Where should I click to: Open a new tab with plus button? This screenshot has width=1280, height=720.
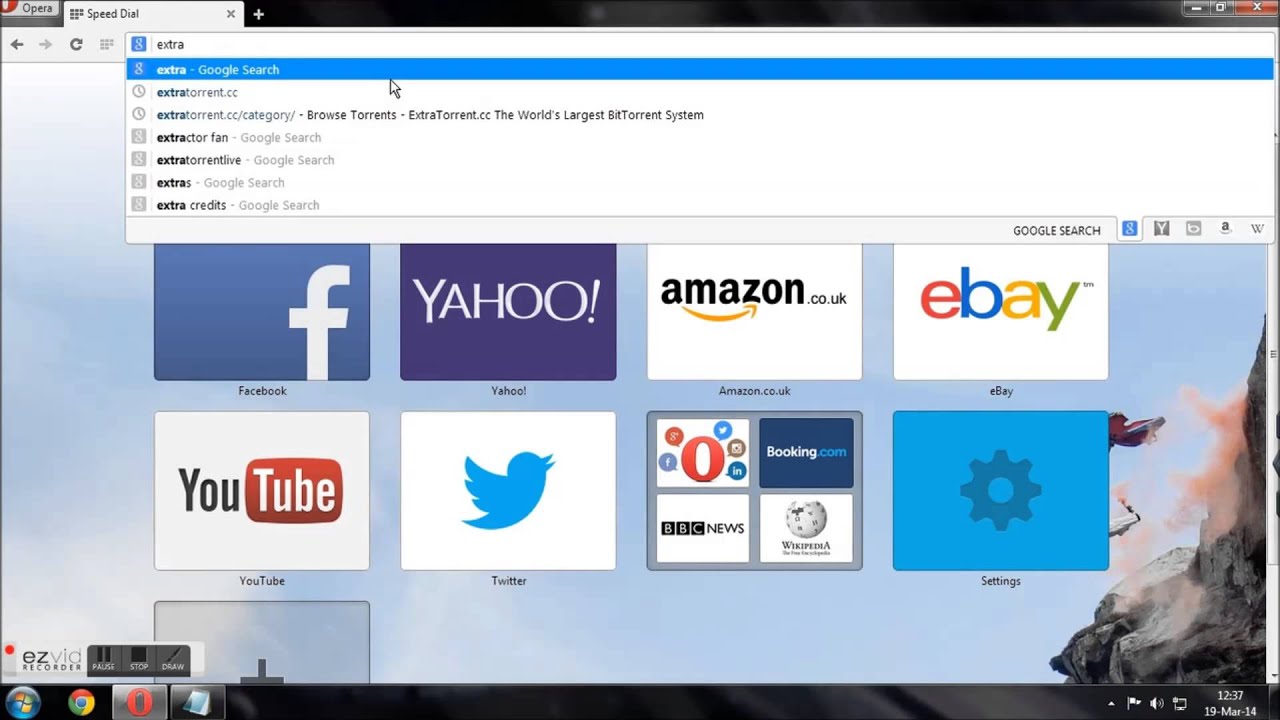[x=258, y=14]
